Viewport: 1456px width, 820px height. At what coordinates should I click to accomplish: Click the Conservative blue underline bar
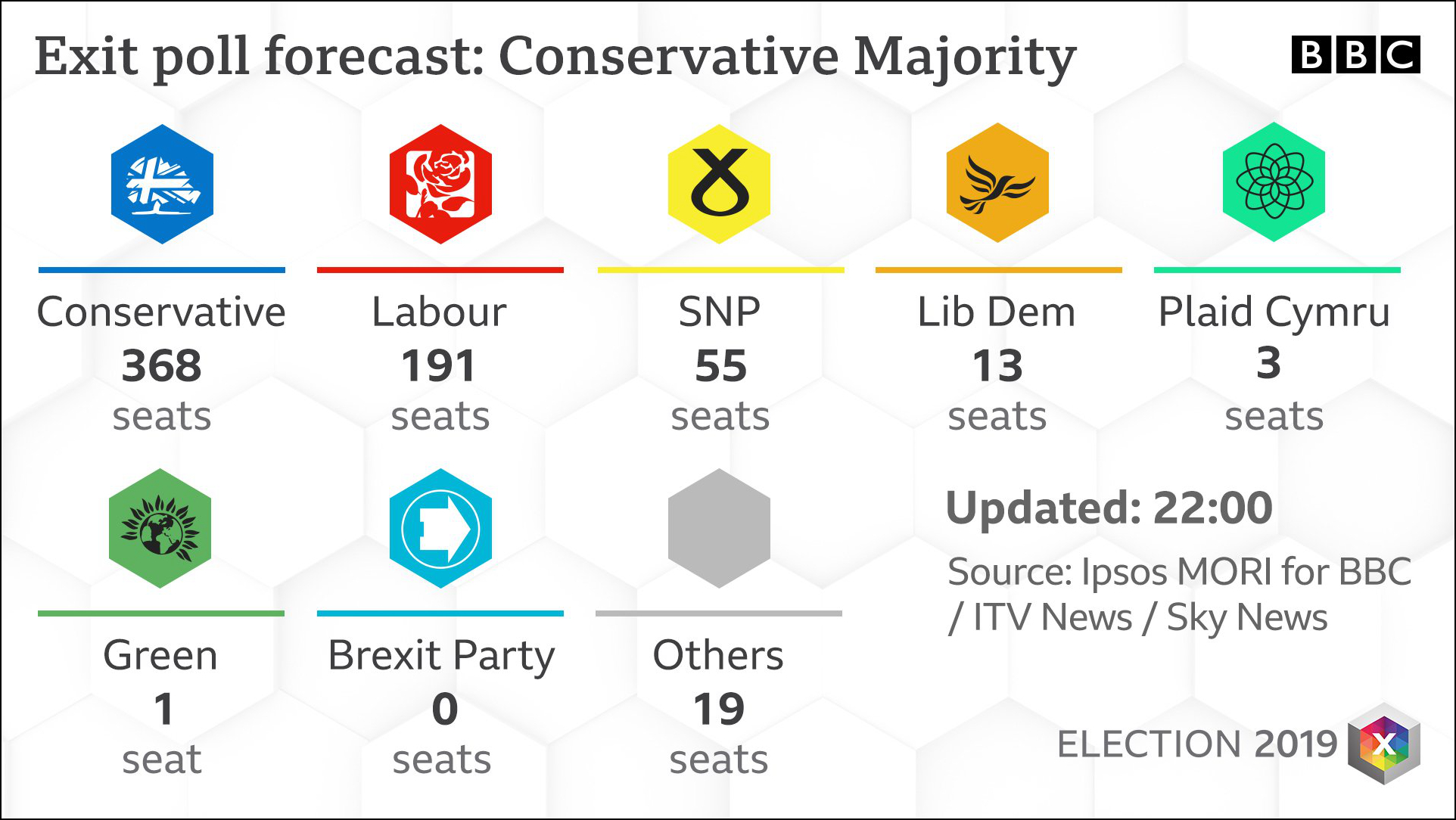point(162,270)
